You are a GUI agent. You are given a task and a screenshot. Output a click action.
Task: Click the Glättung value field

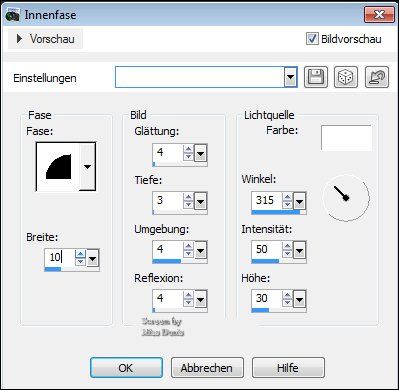[x=167, y=153]
